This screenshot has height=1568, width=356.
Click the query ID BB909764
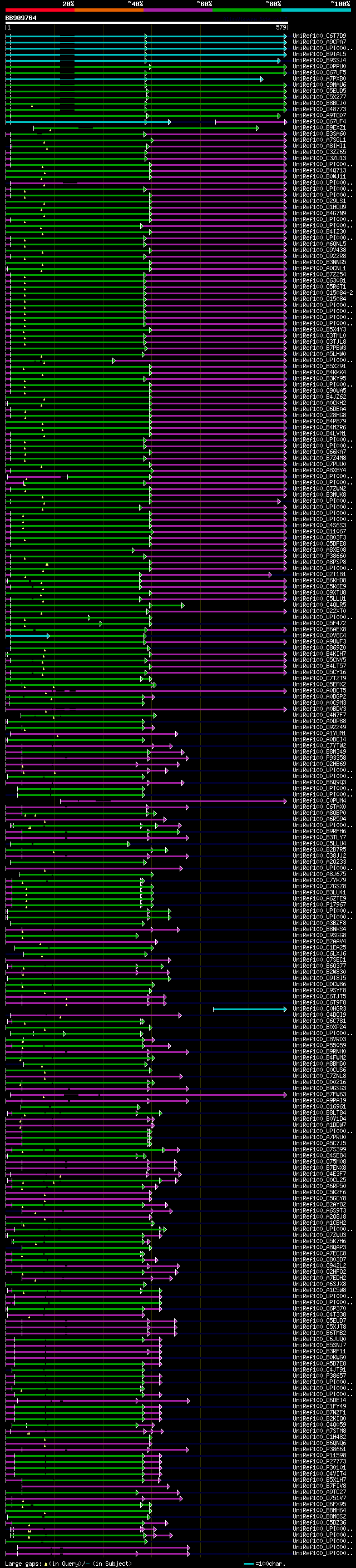click(x=21, y=18)
